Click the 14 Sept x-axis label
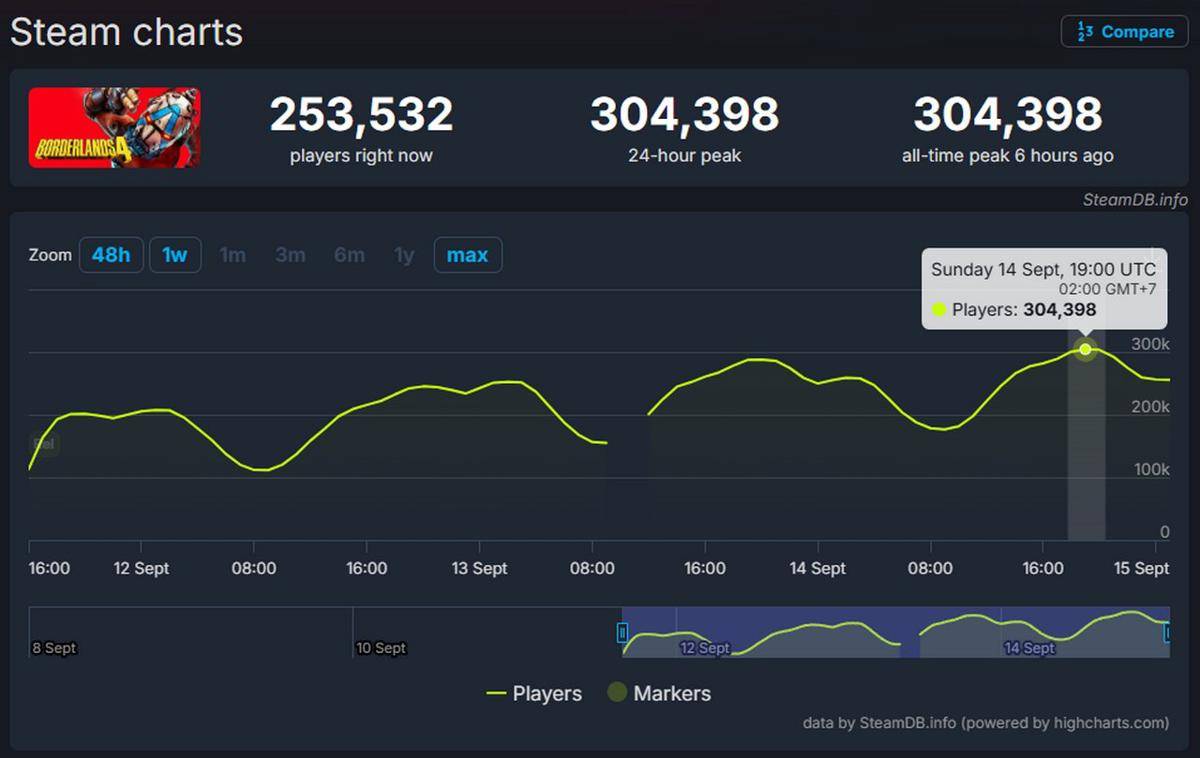Screen dimensions: 1200x758 click(817, 568)
